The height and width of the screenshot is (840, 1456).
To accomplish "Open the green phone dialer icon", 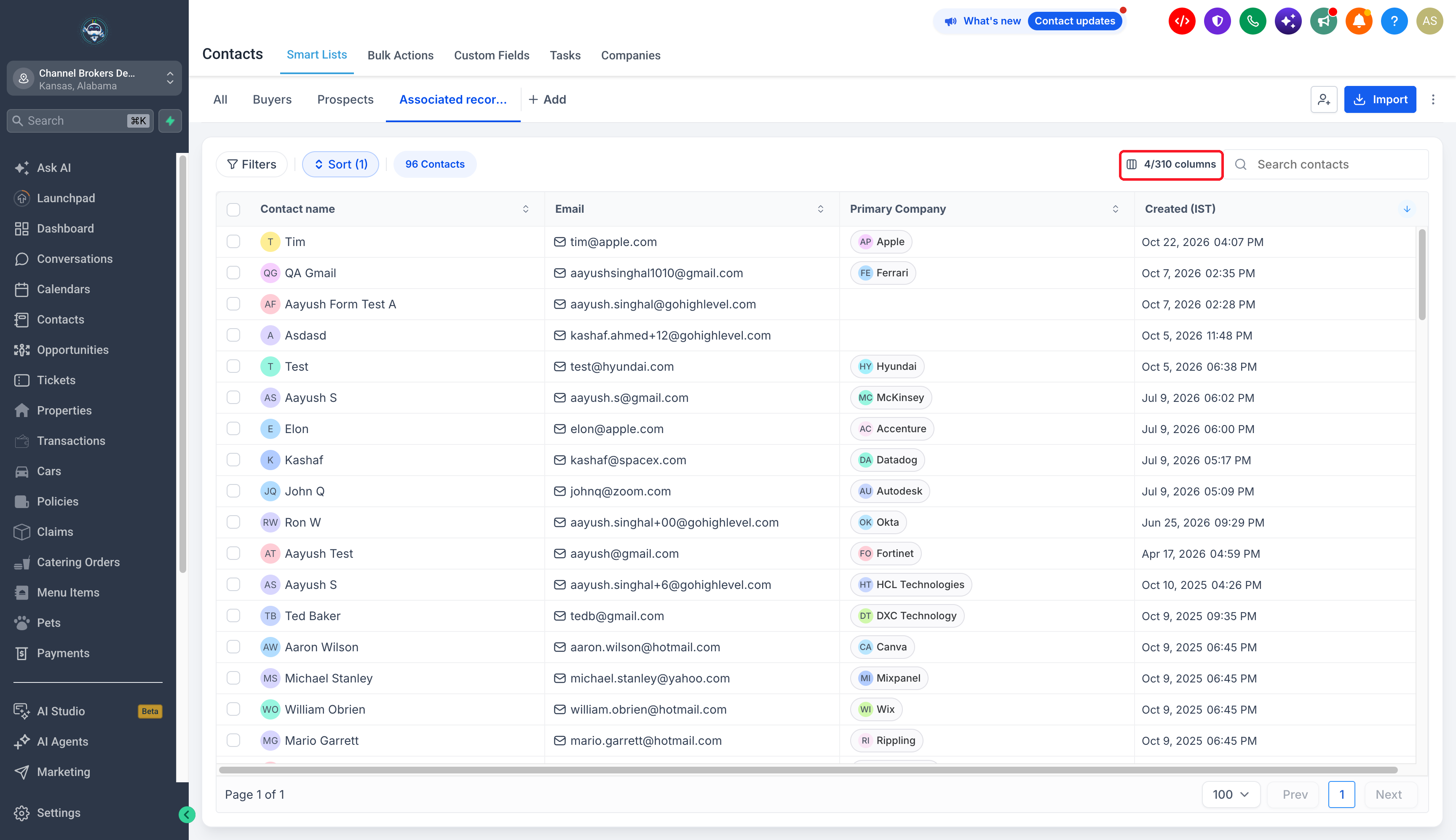I will (1253, 21).
